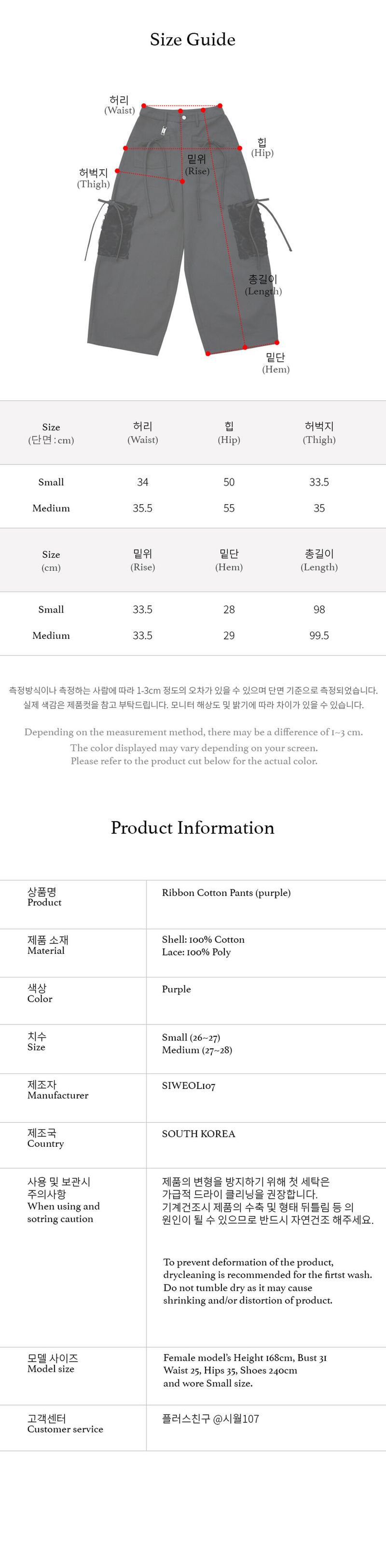The image size is (386, 1568).
Task: Click the Size Guide heading
Action: [x=193, y=40]
